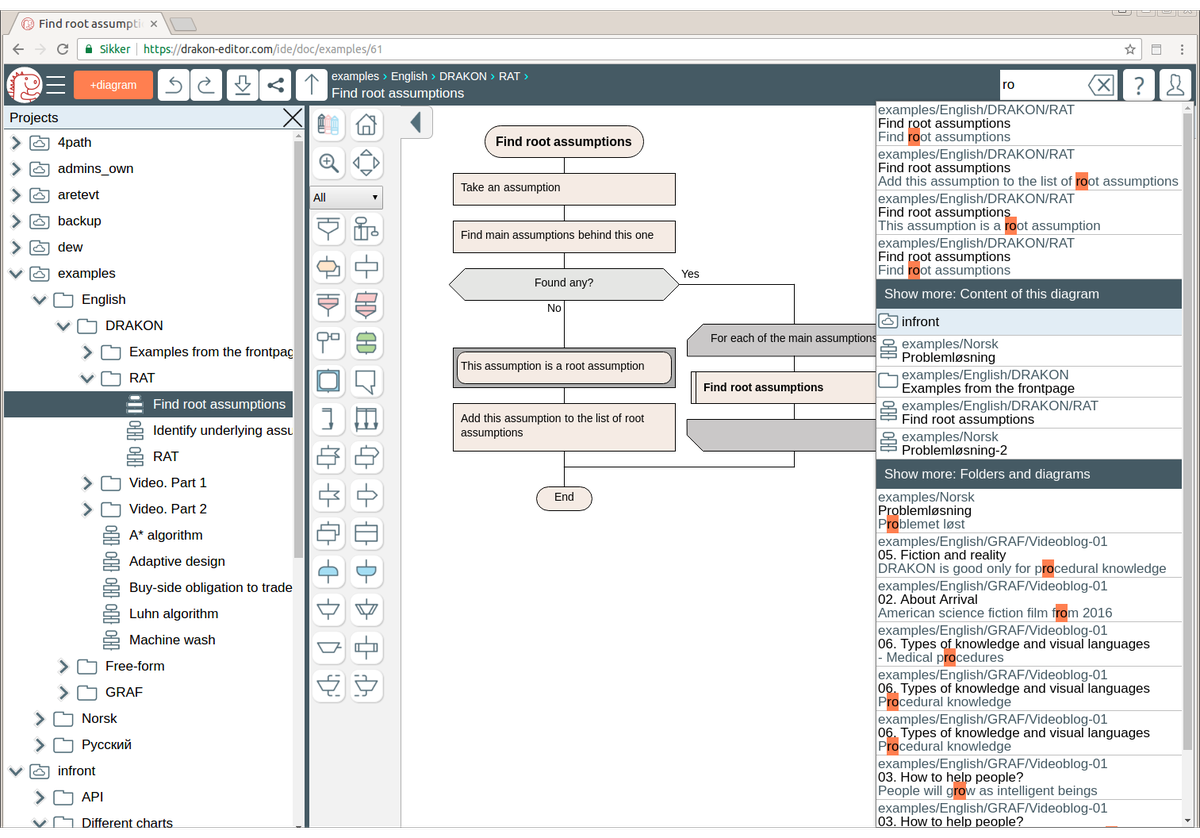Click "Show more: Folders and diagrams"
This screenshot has height=838, width=1200.
tap(1028, 473)
